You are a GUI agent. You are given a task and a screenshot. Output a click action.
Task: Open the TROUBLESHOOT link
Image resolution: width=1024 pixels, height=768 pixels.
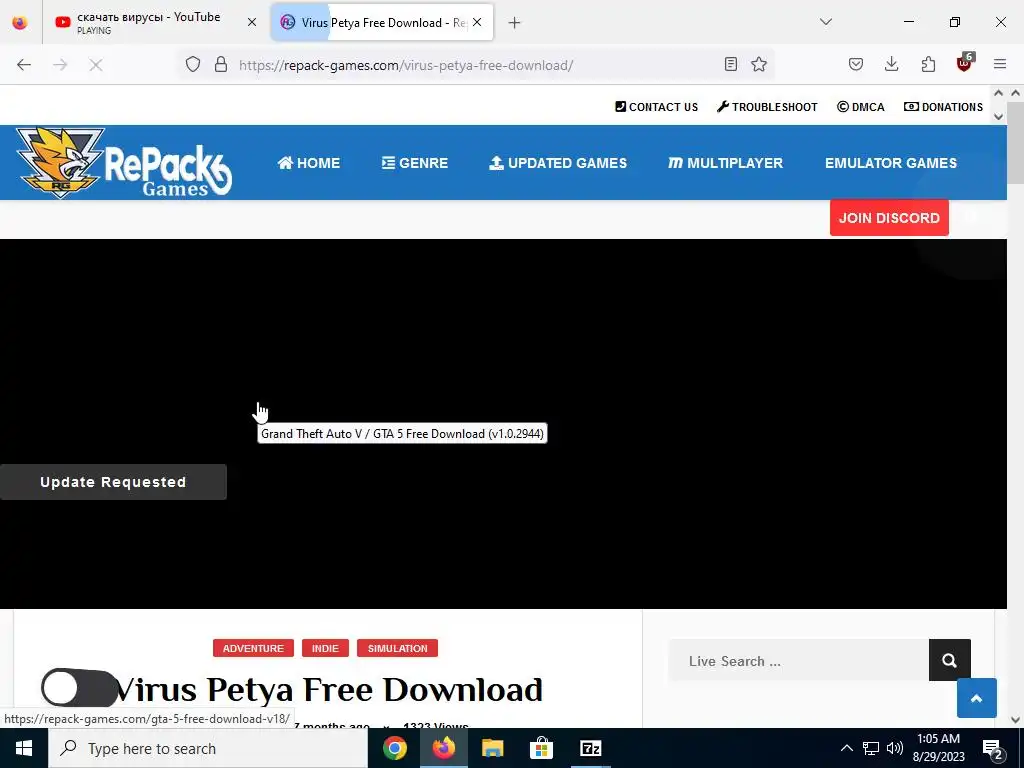point(767,106)
